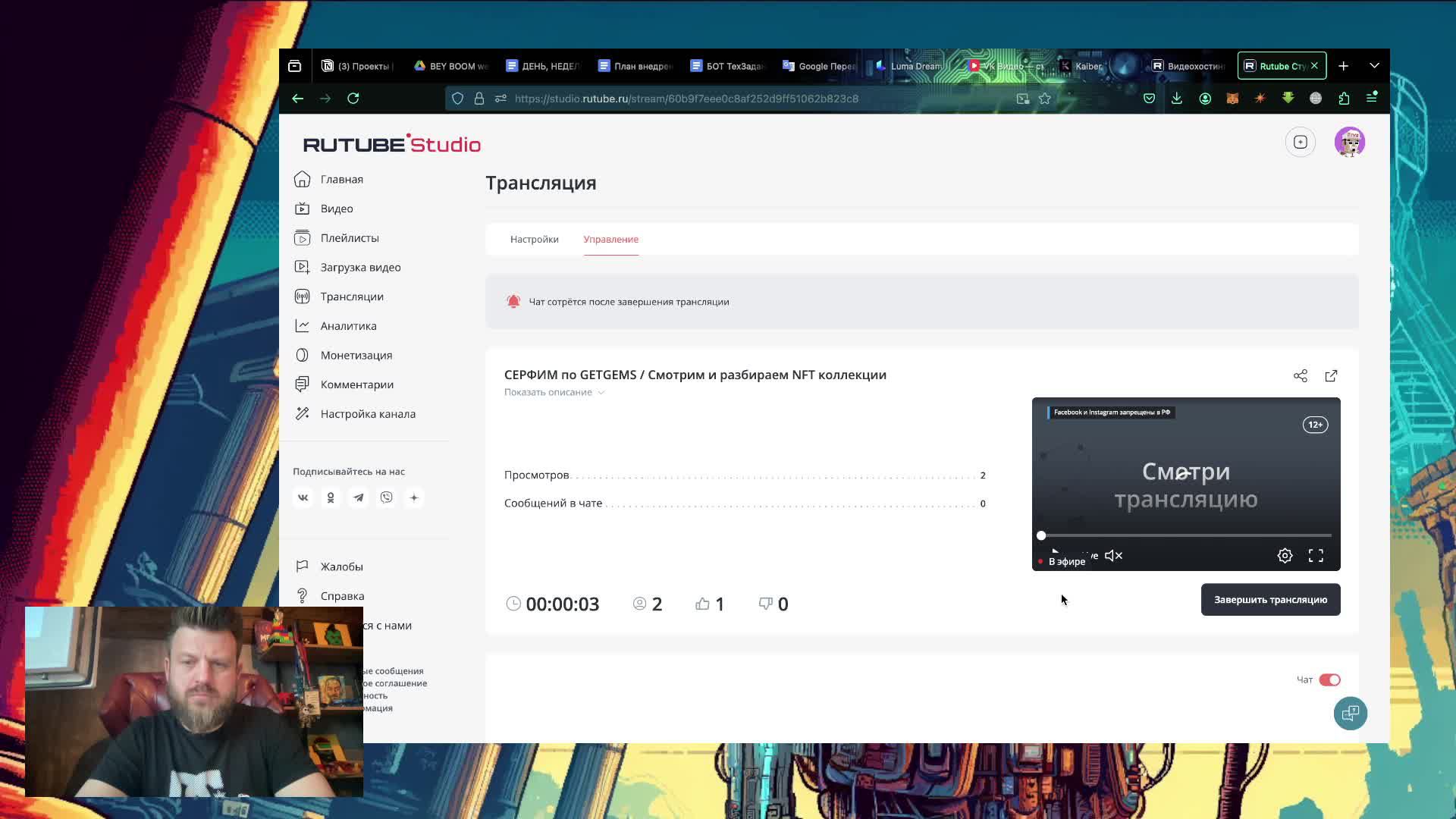Click the stream preview thumbnail
Viewport: 1456px width, 819px height.
coord(1186,484)
